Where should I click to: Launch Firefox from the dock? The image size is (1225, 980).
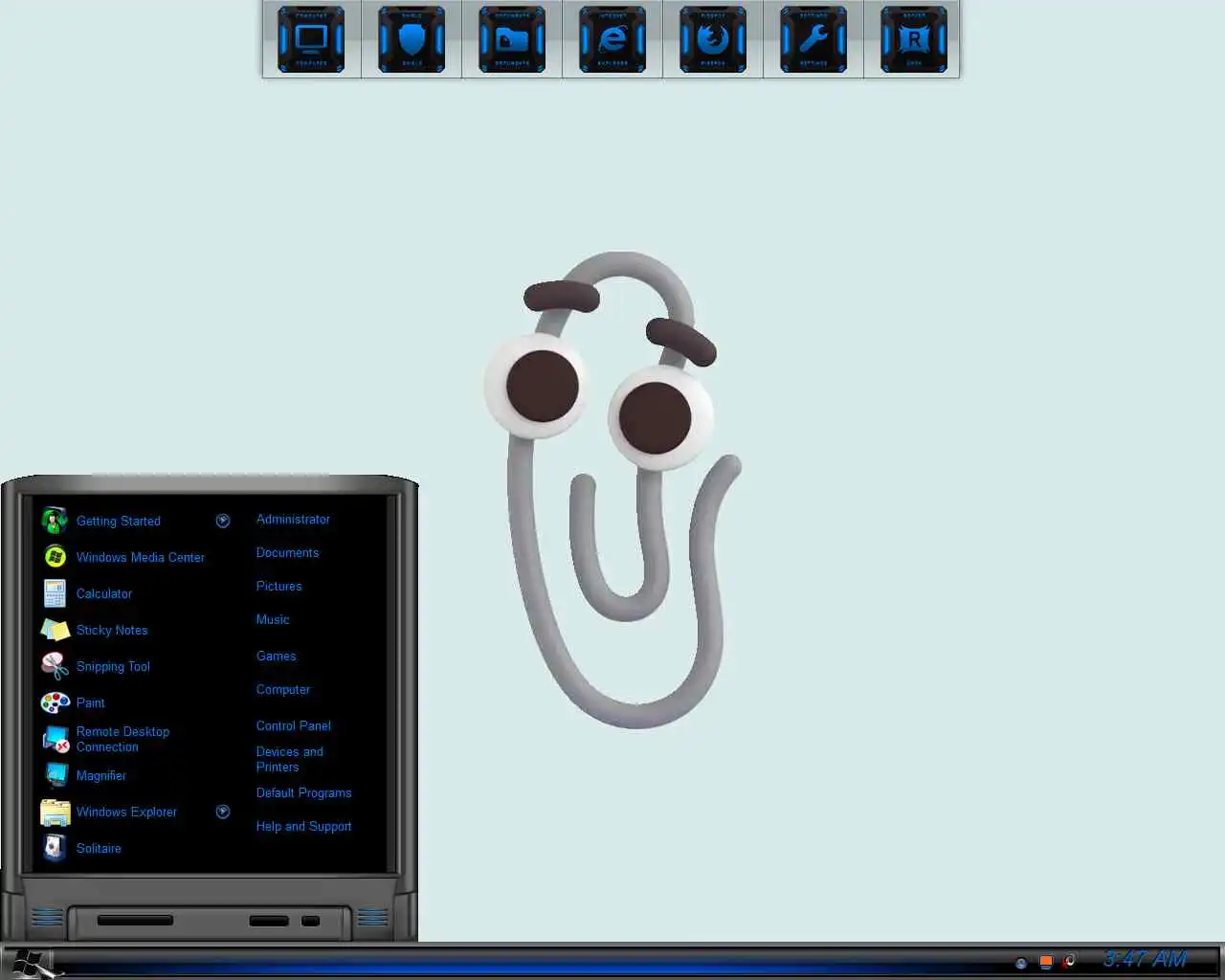(713, 39)
